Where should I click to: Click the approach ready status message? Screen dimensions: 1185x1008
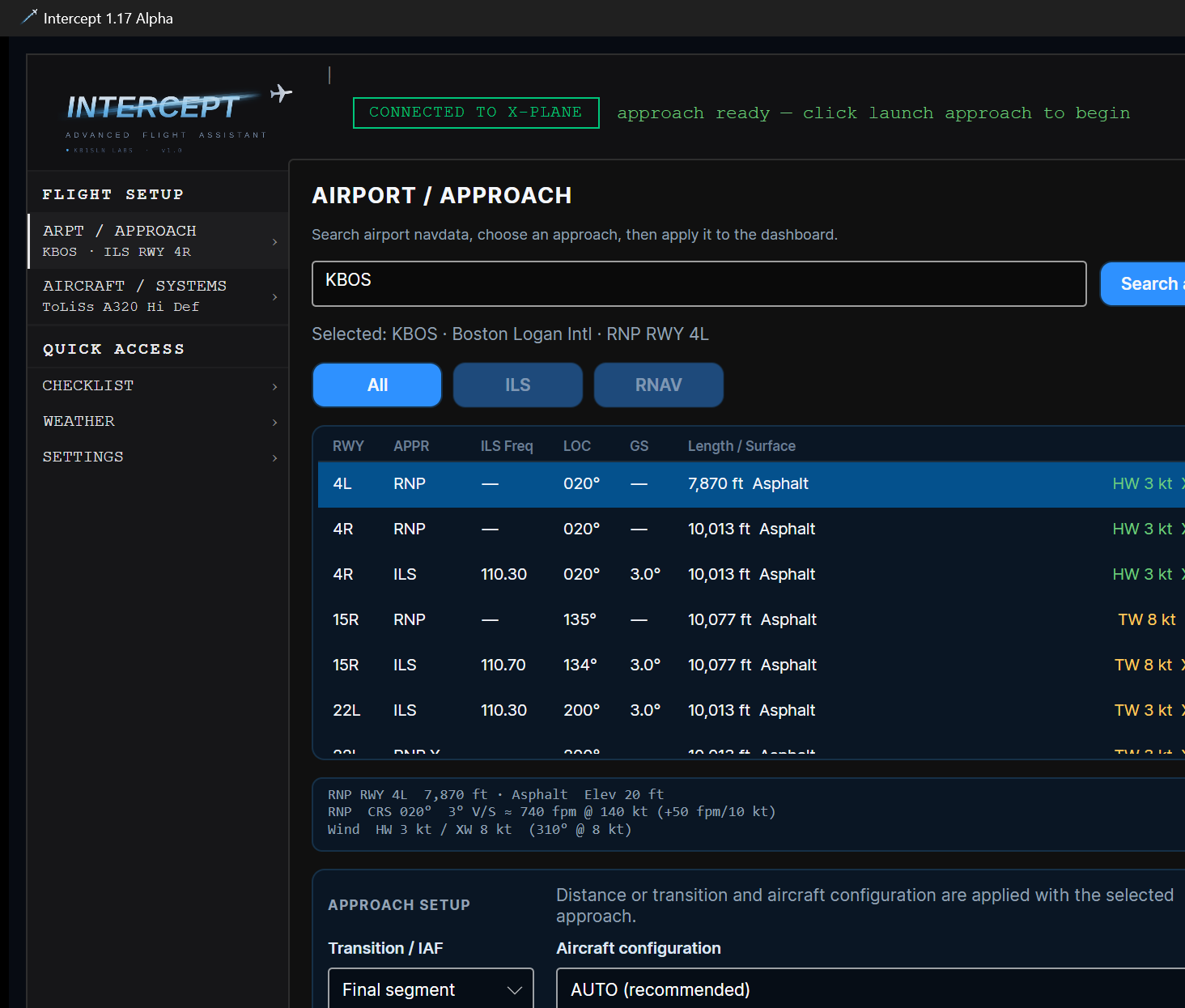pyautogui.click(x=873, y=113)
